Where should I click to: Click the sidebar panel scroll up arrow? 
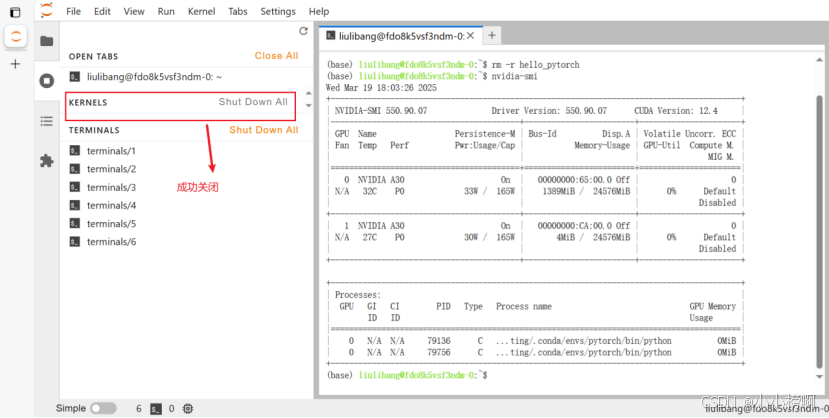309,94
